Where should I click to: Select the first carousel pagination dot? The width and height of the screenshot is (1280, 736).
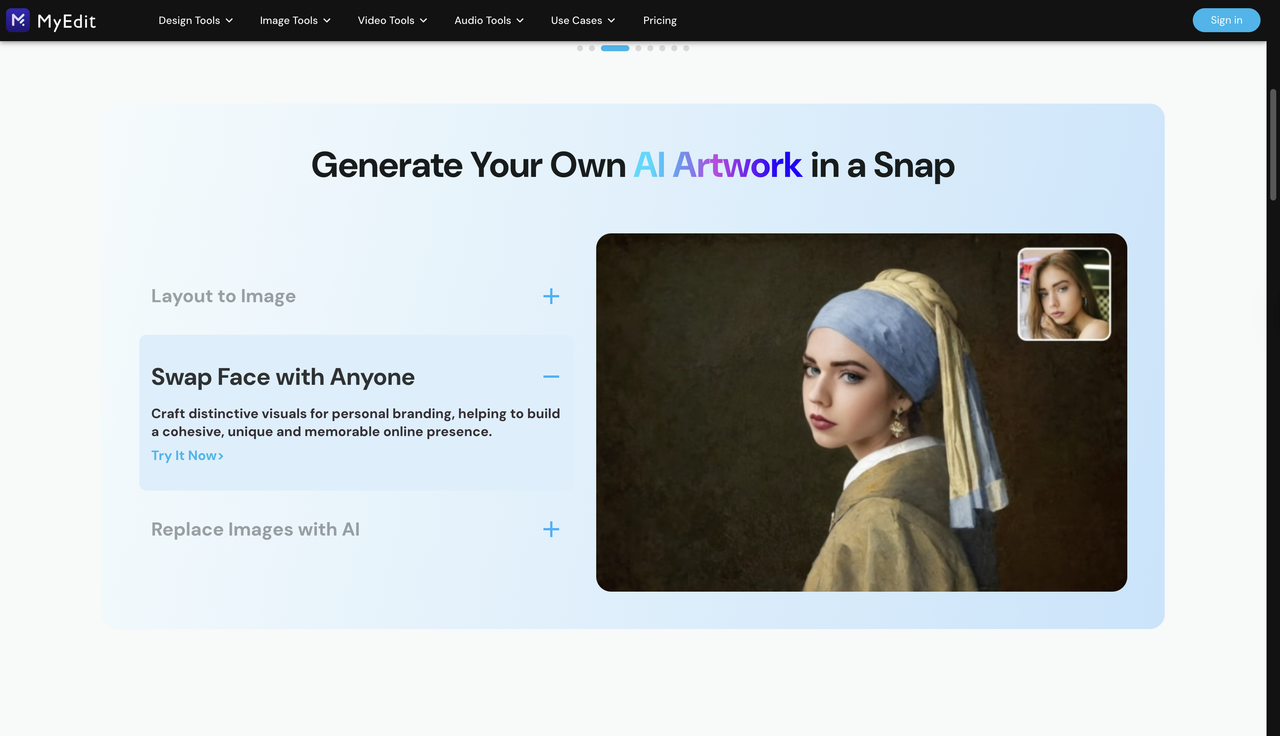pos(580,48)
